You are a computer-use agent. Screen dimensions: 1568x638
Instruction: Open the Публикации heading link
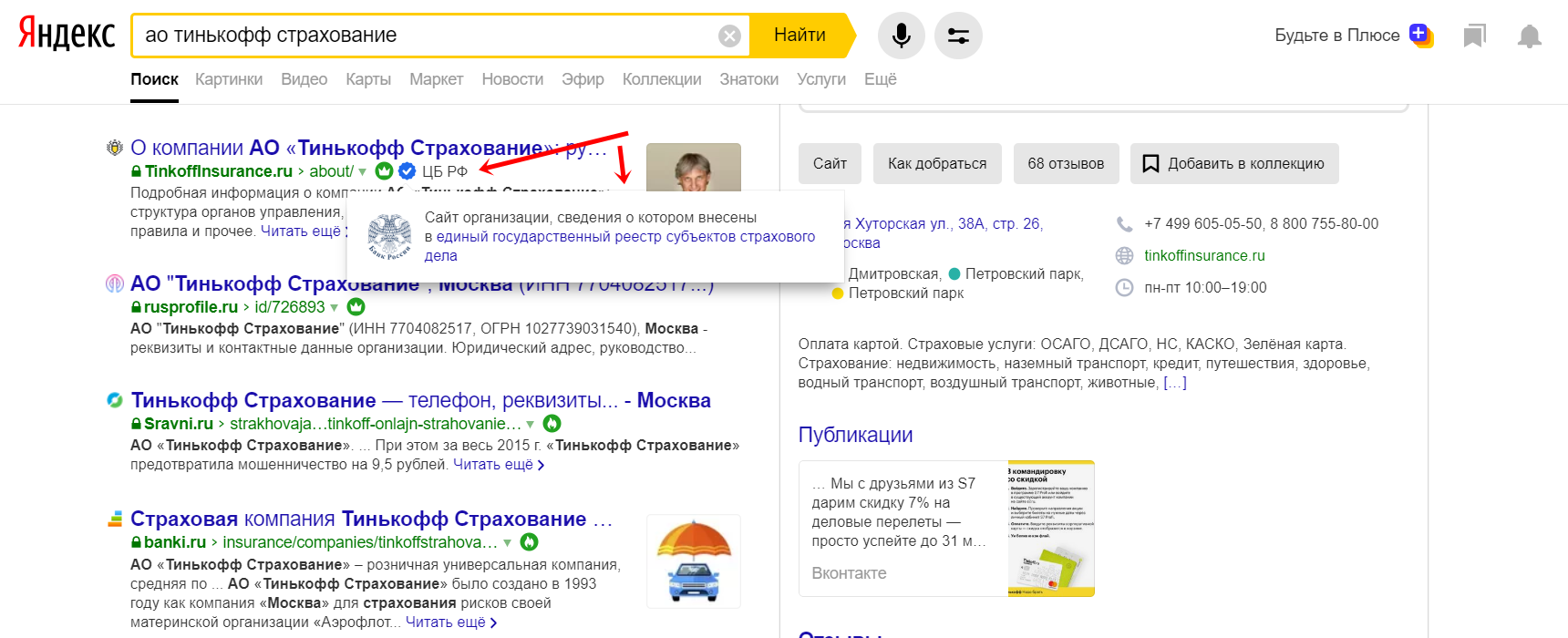click(x=855, y=435)
